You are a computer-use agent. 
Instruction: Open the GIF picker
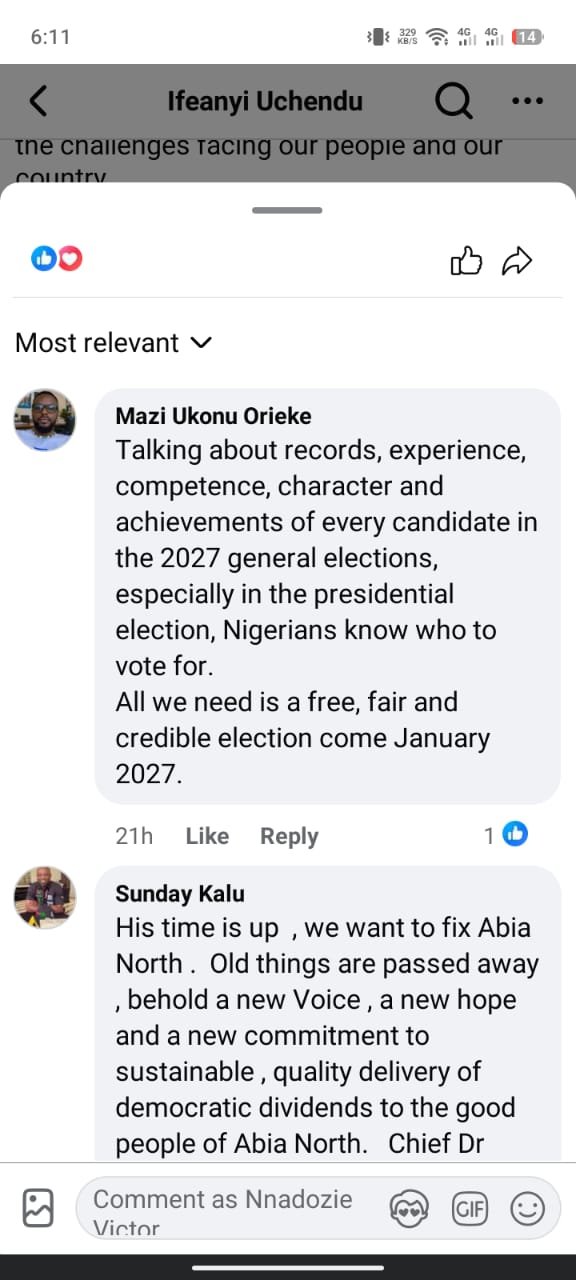click(469, 1209)
